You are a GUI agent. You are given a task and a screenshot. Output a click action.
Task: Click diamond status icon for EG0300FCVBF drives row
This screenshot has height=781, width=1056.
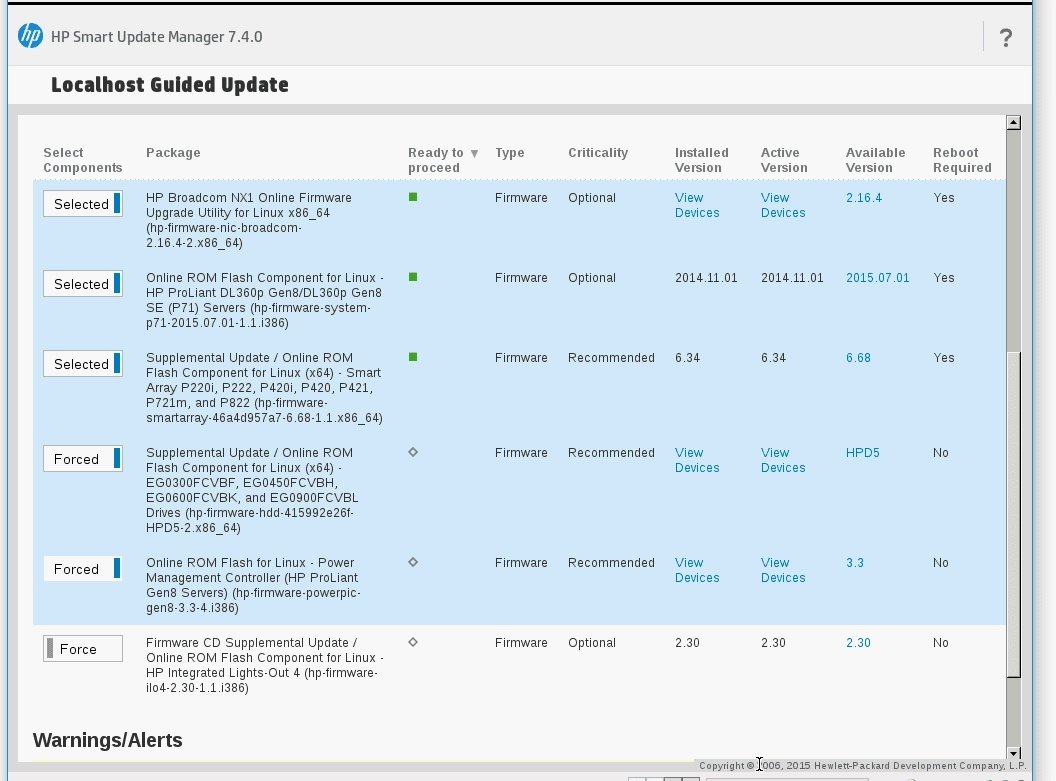(413, 452)
